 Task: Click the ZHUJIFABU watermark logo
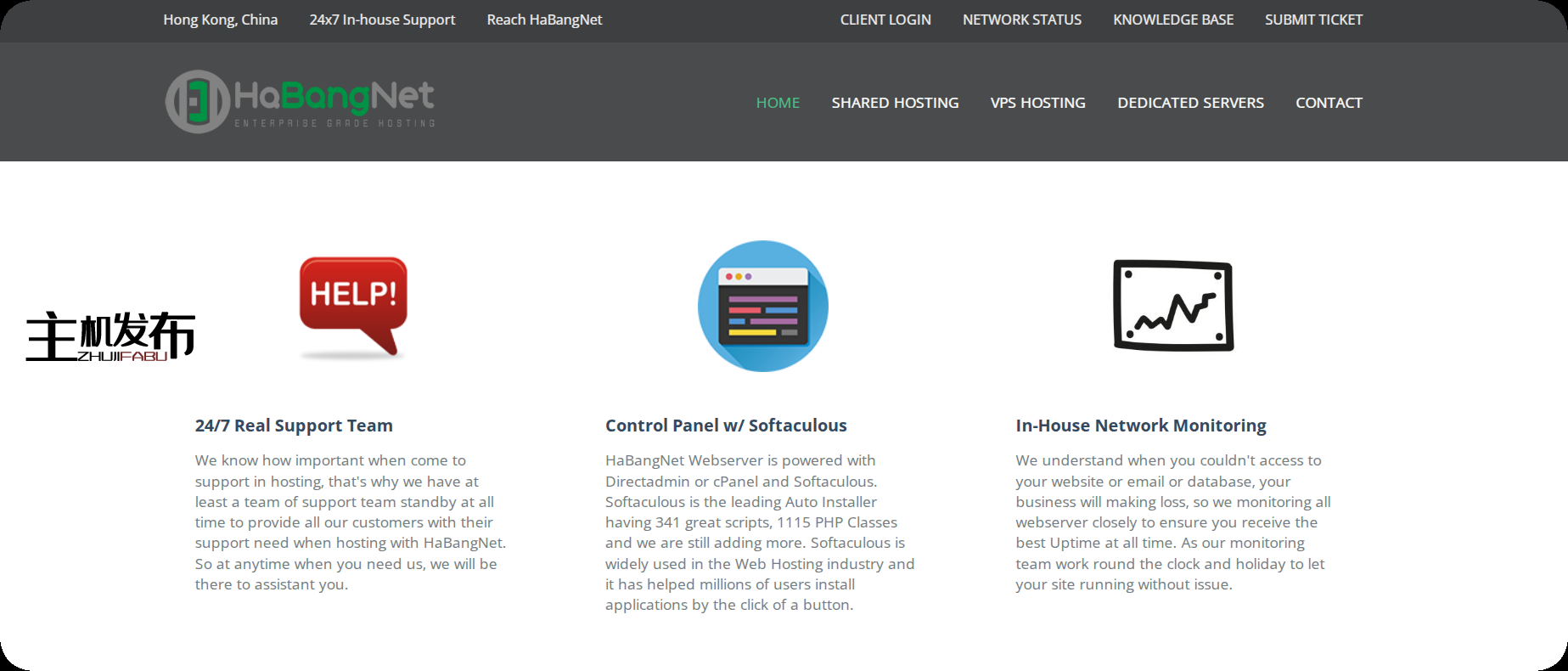pos(110,336)
